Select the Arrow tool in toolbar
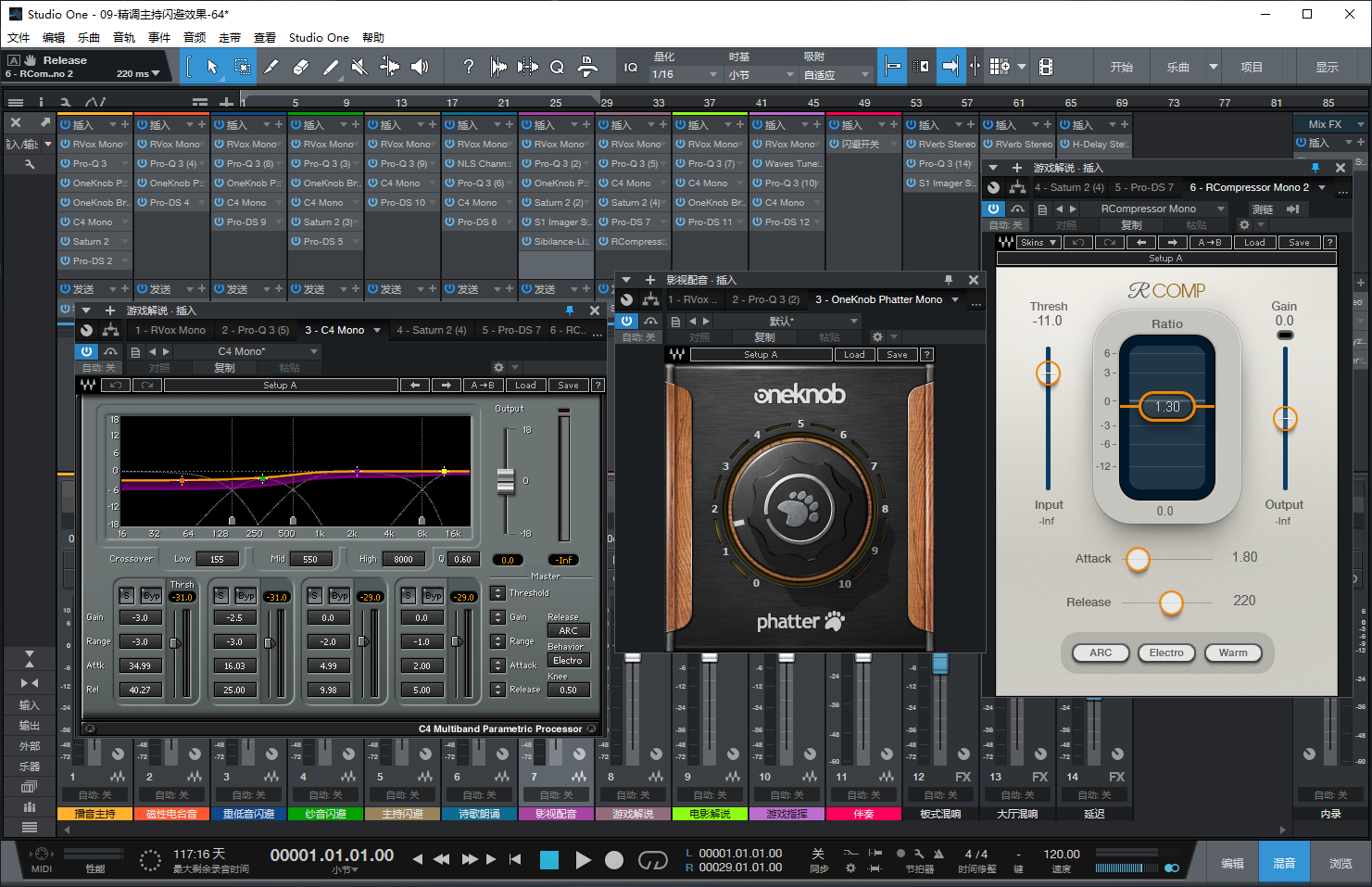The height and width of the screenshot is (887, 1372). click(212, 67)
